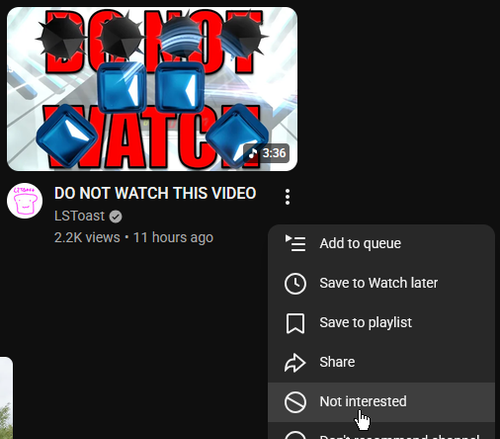The height and width of the screenshot is (439, 500).
Task: Select Add to queue menu entry
Action: (x=381, y=243)
